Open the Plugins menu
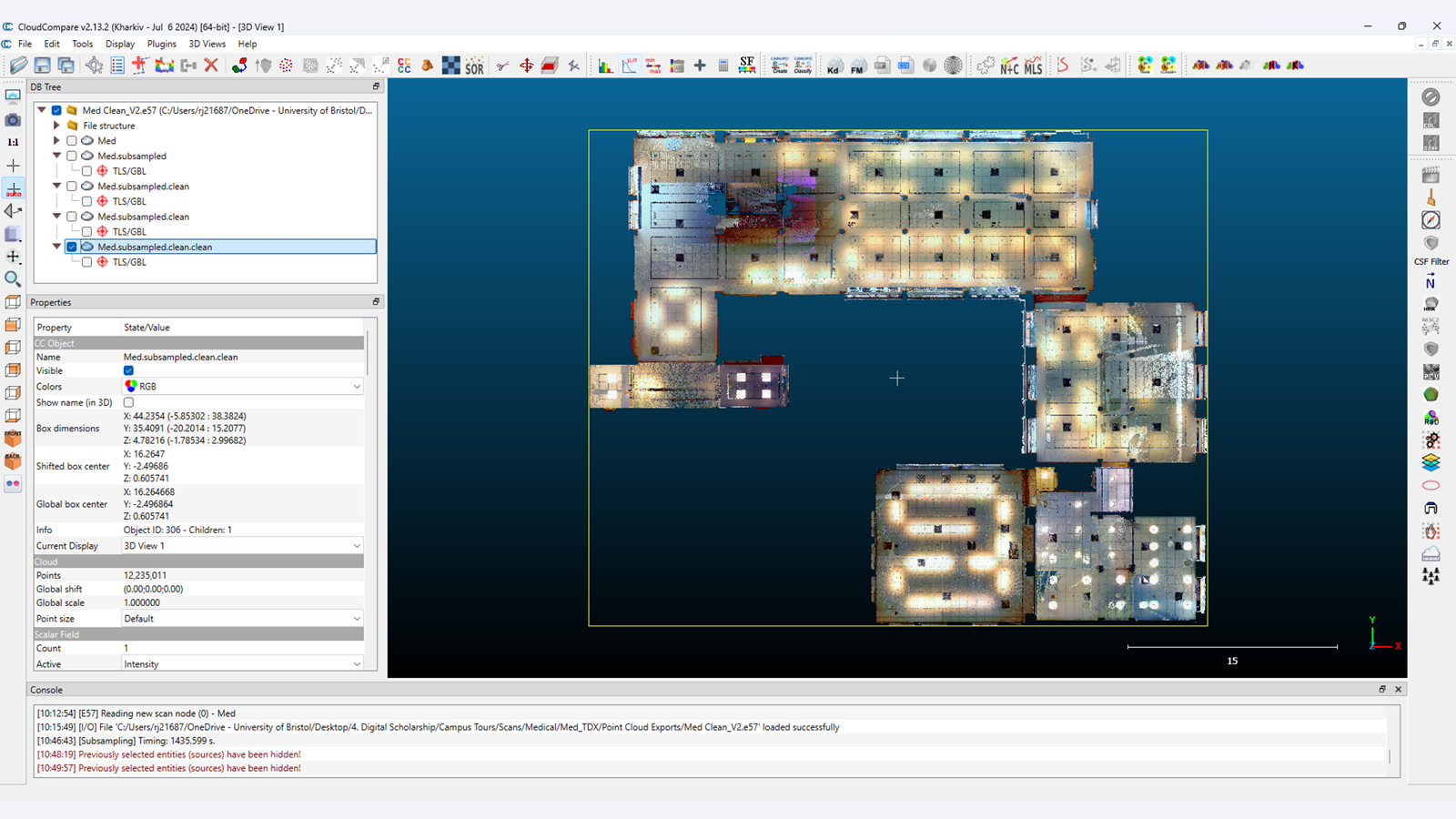Screen dimensions: 1456x819 (x=162, y=44)
